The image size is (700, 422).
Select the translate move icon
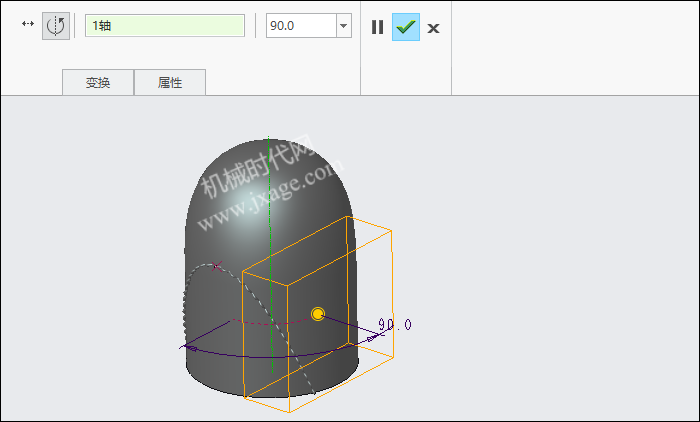(28, 24)
